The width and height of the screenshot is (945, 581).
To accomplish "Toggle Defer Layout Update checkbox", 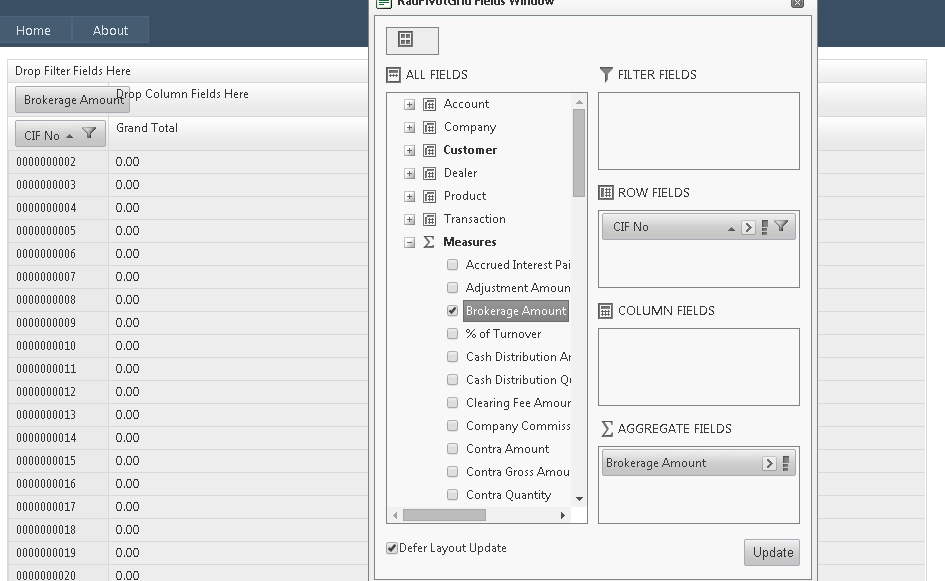I will 392,548.
